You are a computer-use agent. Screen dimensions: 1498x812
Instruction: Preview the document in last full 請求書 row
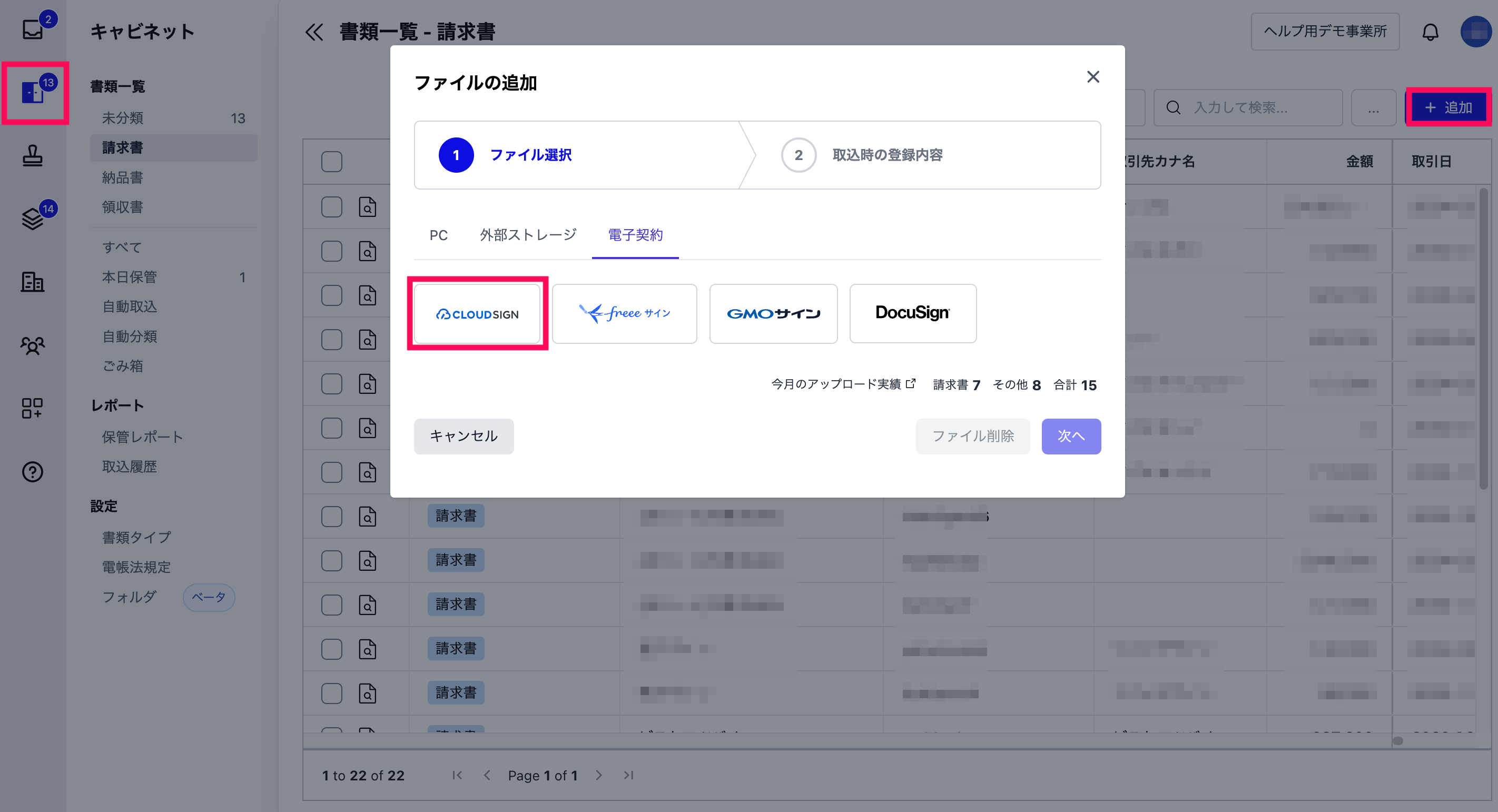pyautogui.click(x=368, y=693)
